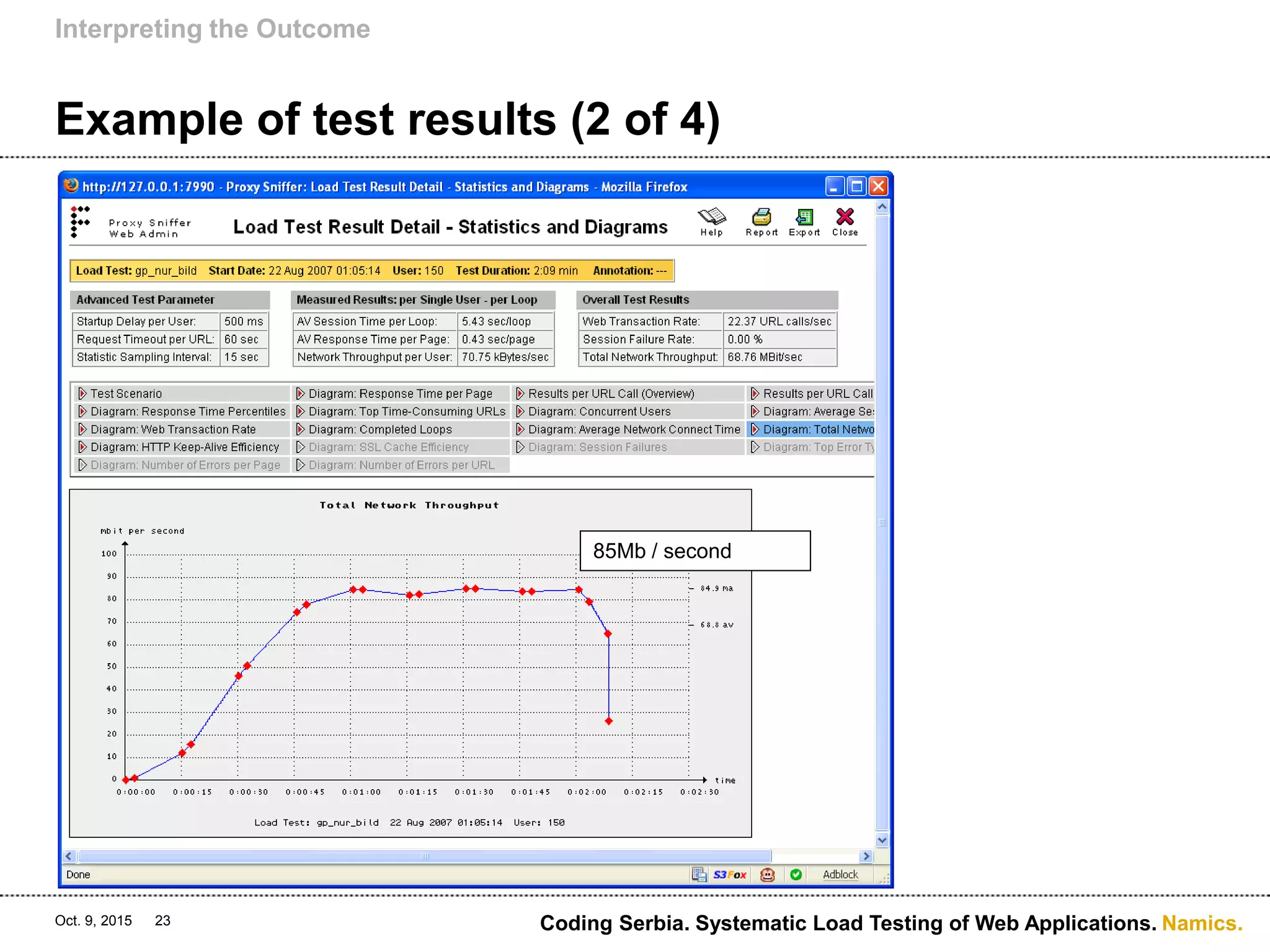
Task: Click the red X Close icon
Action: (845, 218)
